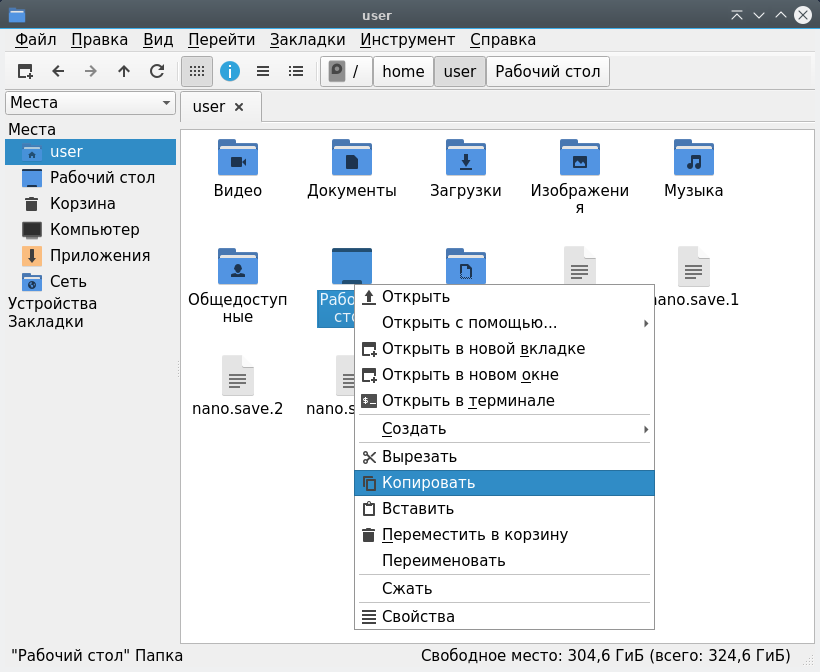820x672 pixels.
Task: Click the home path button
Action: click(x=403, y=71)
